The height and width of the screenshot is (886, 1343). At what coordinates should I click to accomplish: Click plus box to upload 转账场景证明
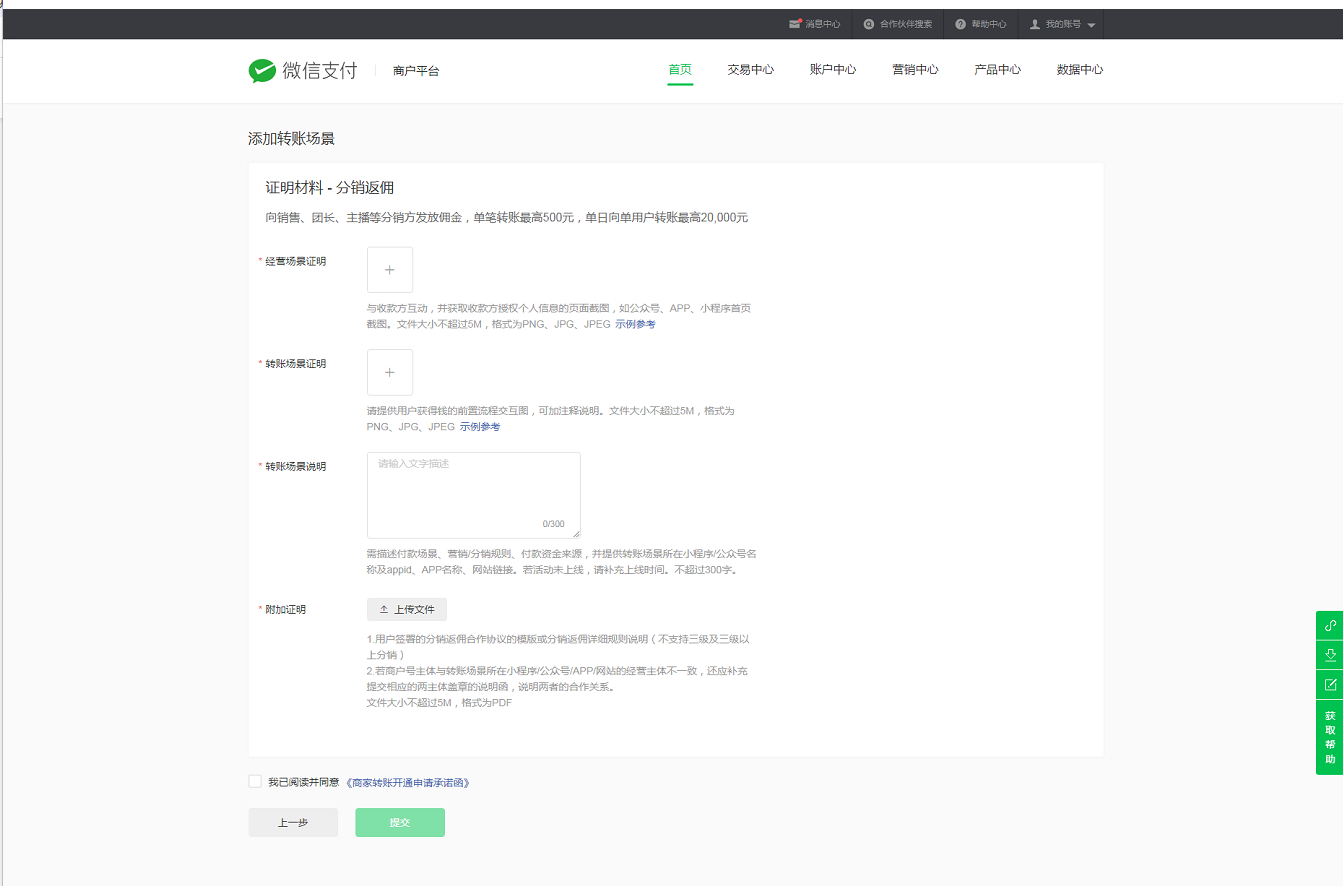tap(390, 373)
